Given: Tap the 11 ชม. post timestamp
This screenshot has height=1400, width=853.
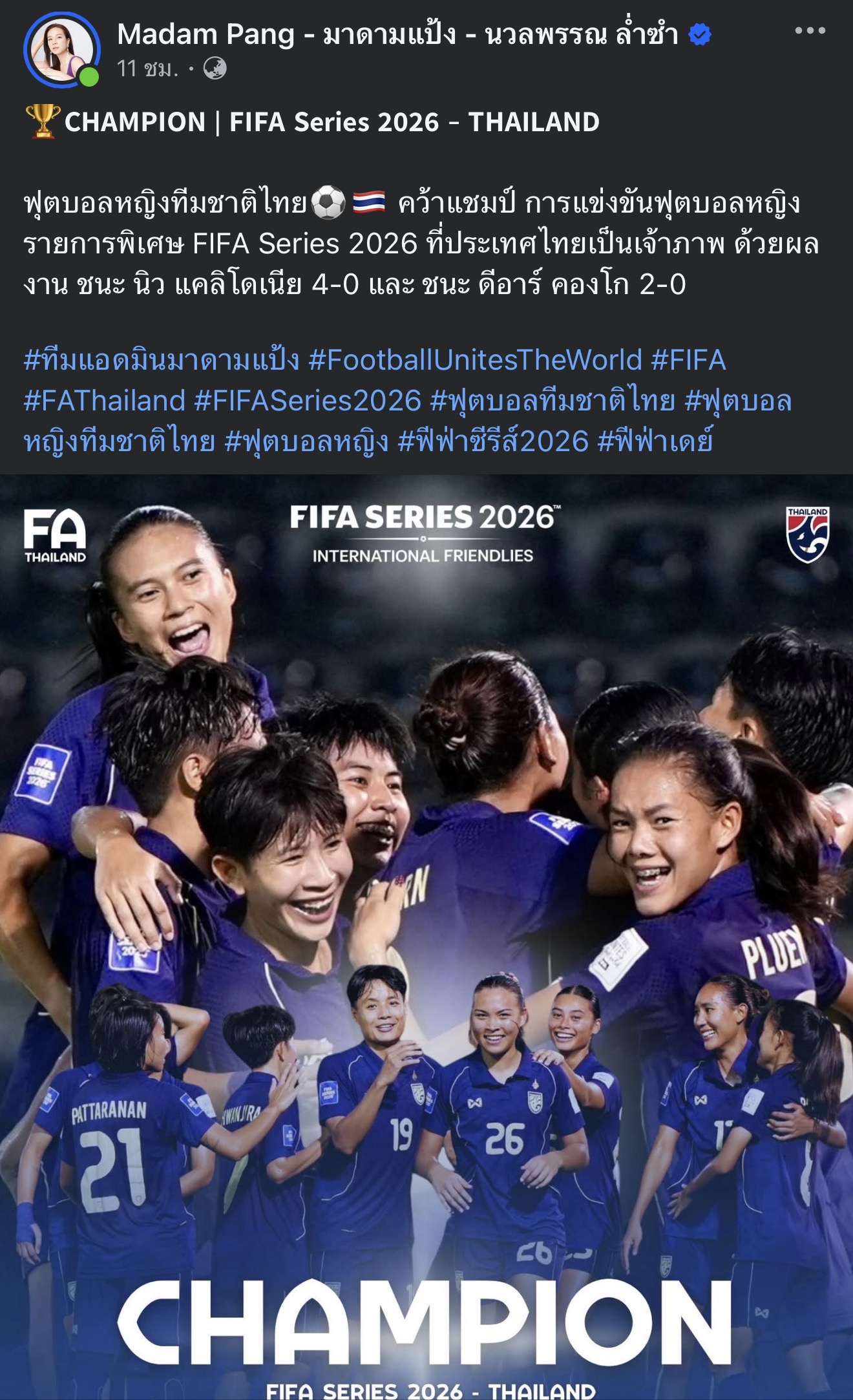Looking at the screenshot, I should point(148,68).
